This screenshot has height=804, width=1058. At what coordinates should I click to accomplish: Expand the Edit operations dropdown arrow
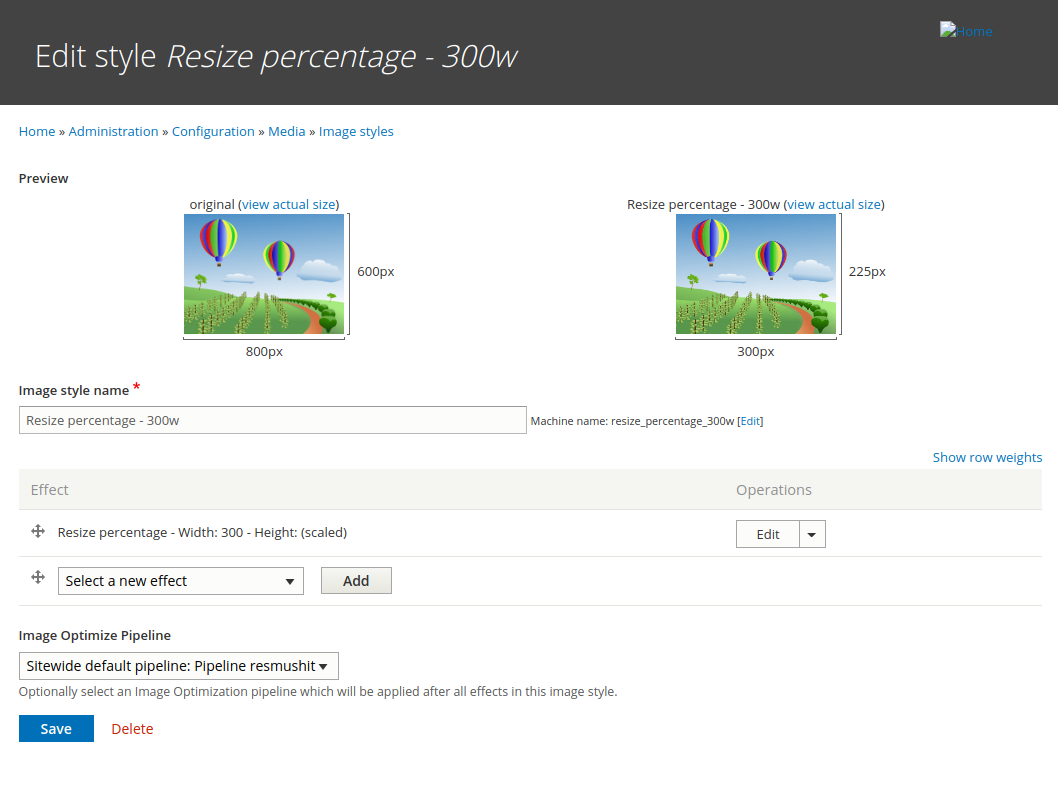pos(812,534)
